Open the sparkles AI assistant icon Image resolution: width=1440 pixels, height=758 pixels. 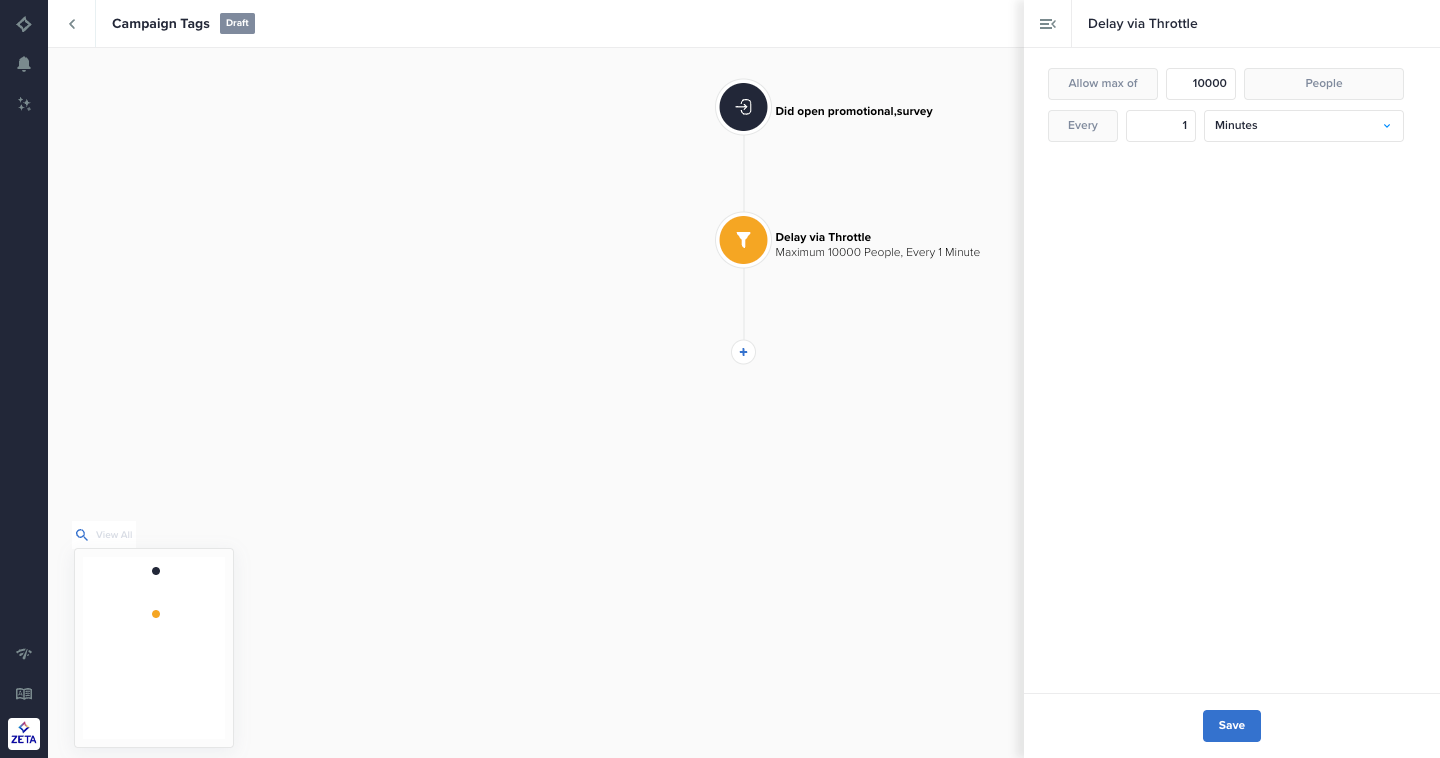coord(24,104)
